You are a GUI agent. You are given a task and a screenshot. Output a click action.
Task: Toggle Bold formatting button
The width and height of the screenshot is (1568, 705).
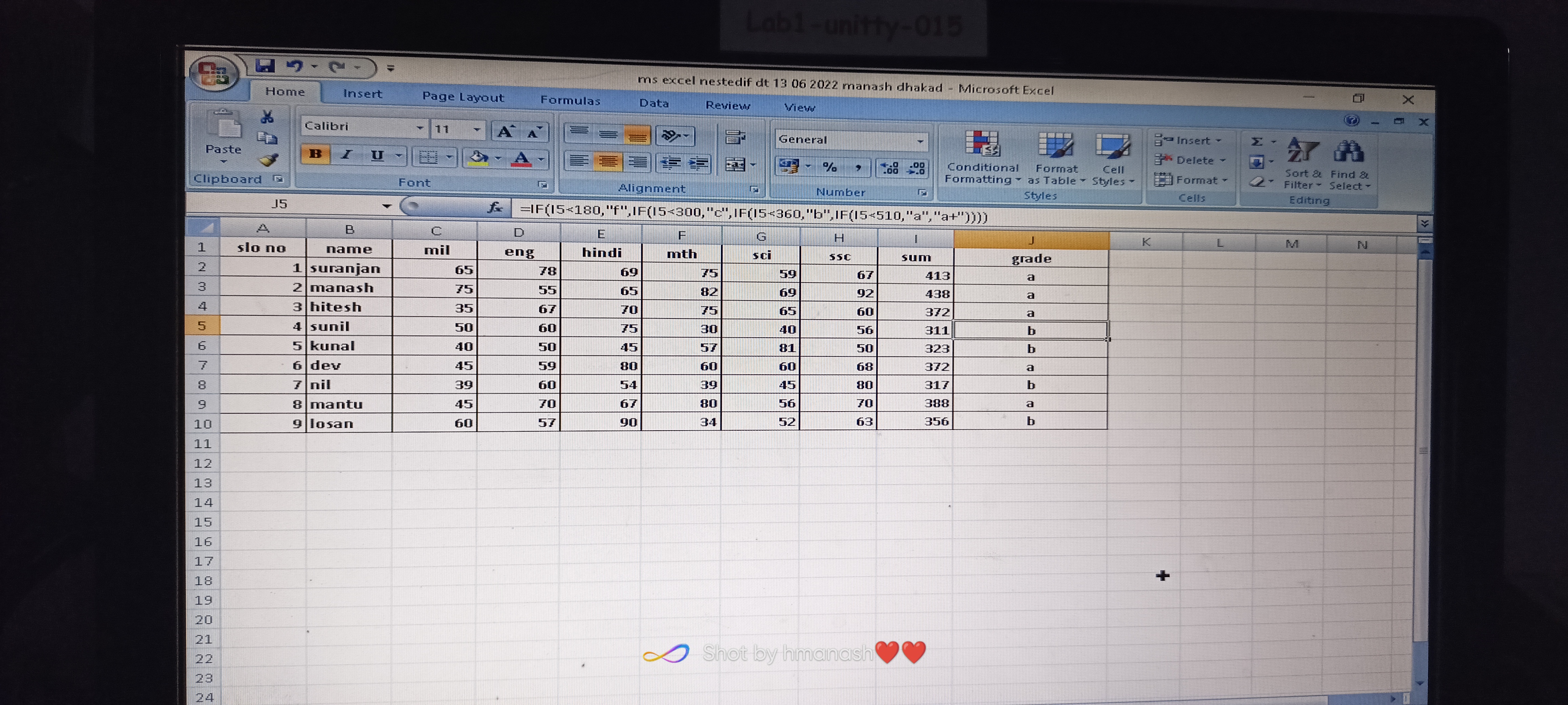coord(315,155)
